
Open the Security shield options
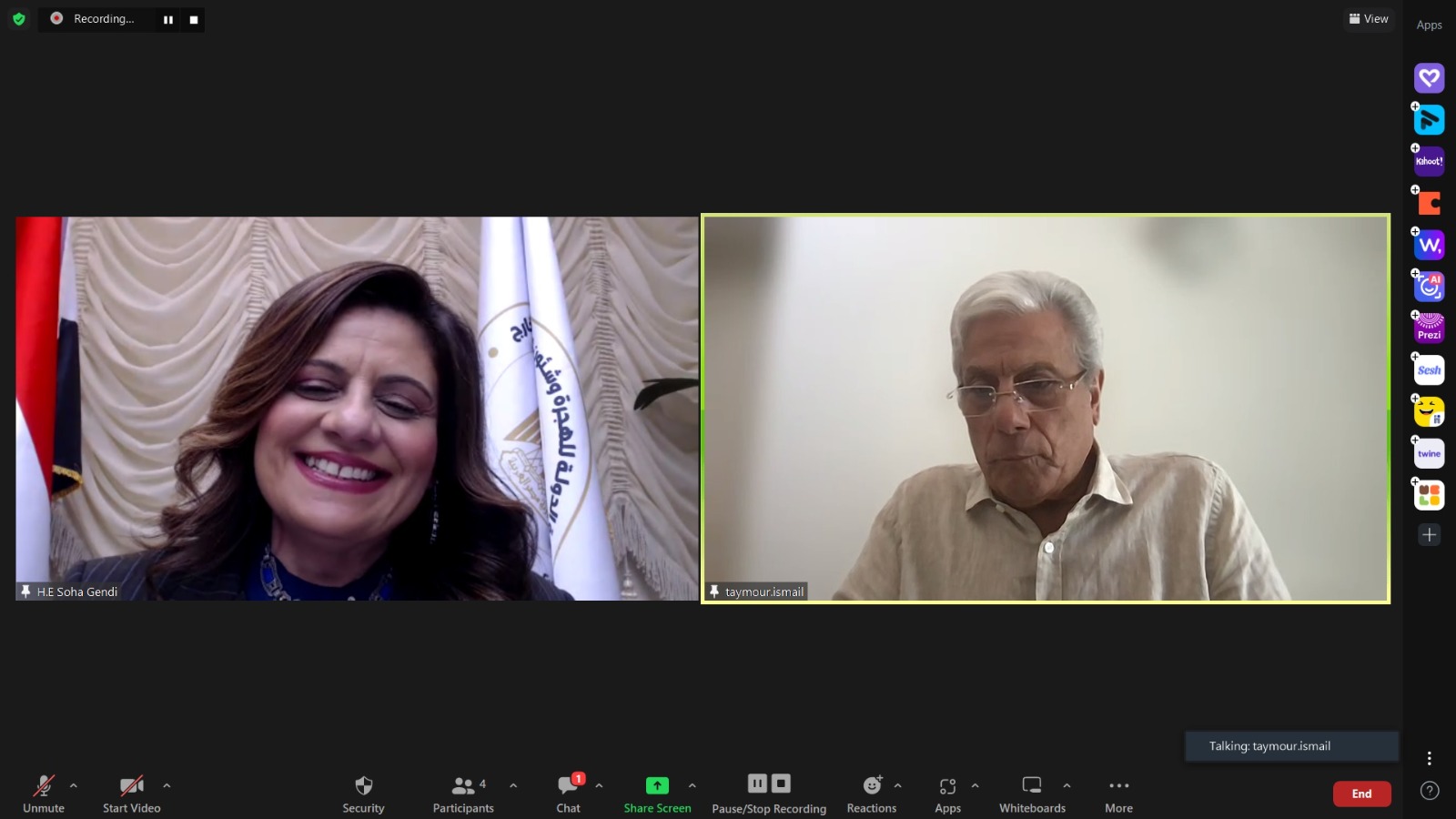(363, 794)
